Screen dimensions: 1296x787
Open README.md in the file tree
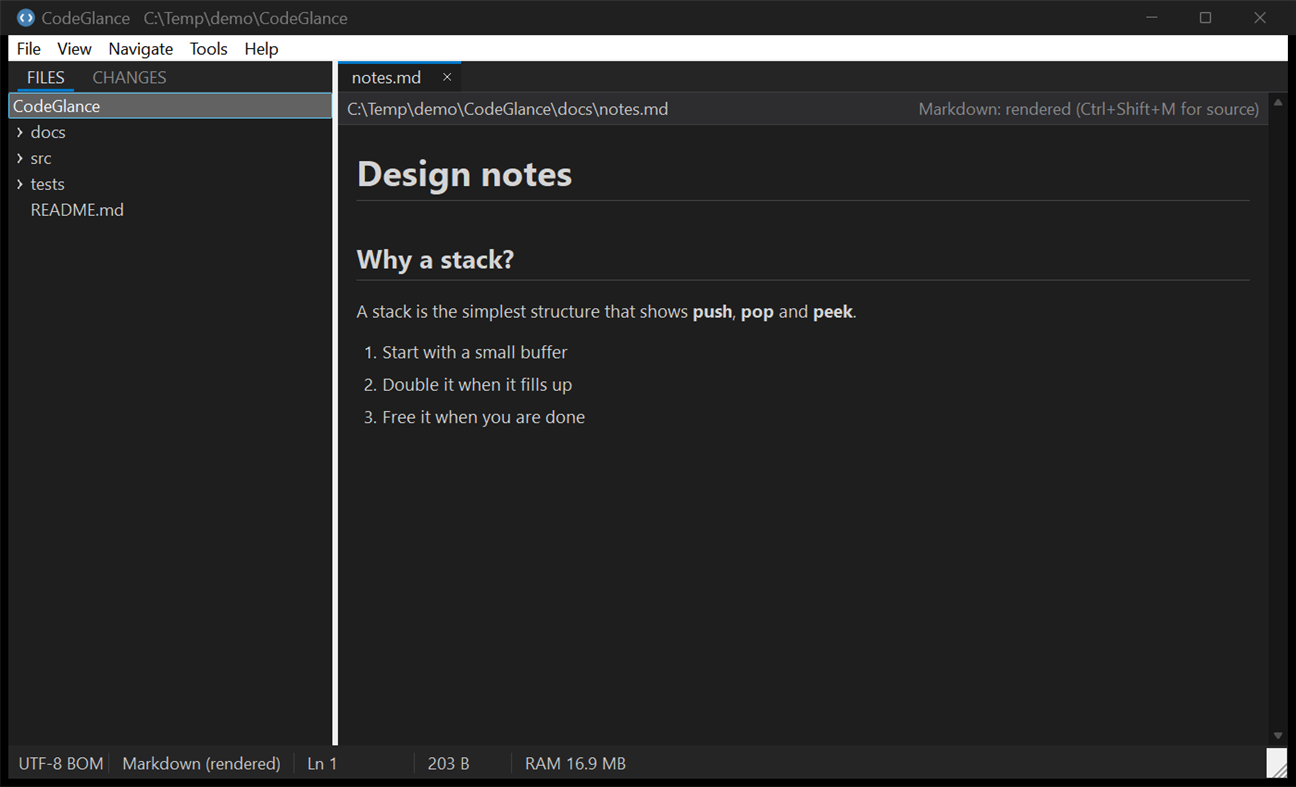(77, 210)
